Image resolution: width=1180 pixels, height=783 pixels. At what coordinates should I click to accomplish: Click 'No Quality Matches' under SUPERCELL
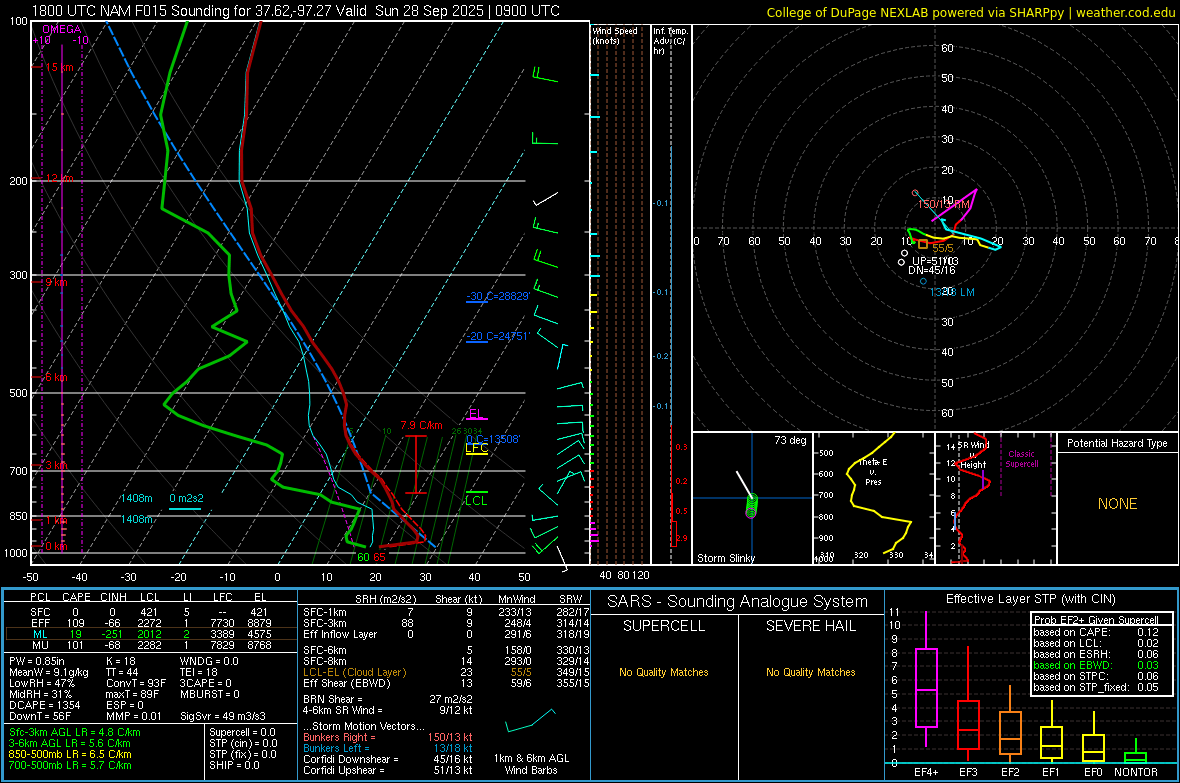664,672
